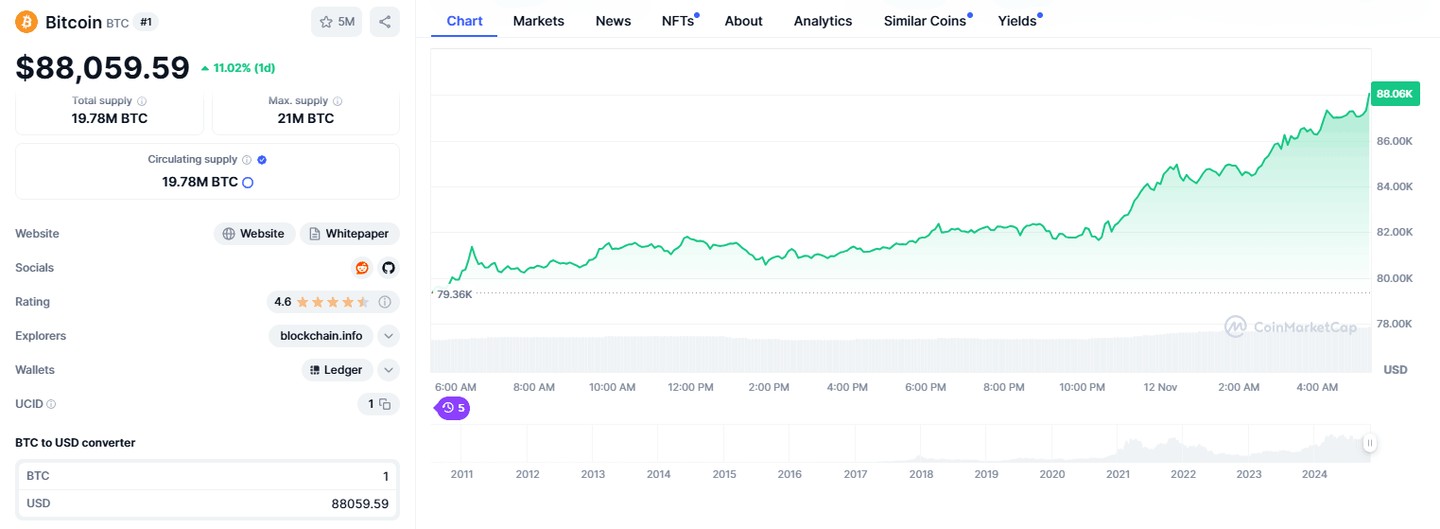Switch to the Chart tab
Viewport: 1440px width, 529px height.
click(x=465, y=21)
